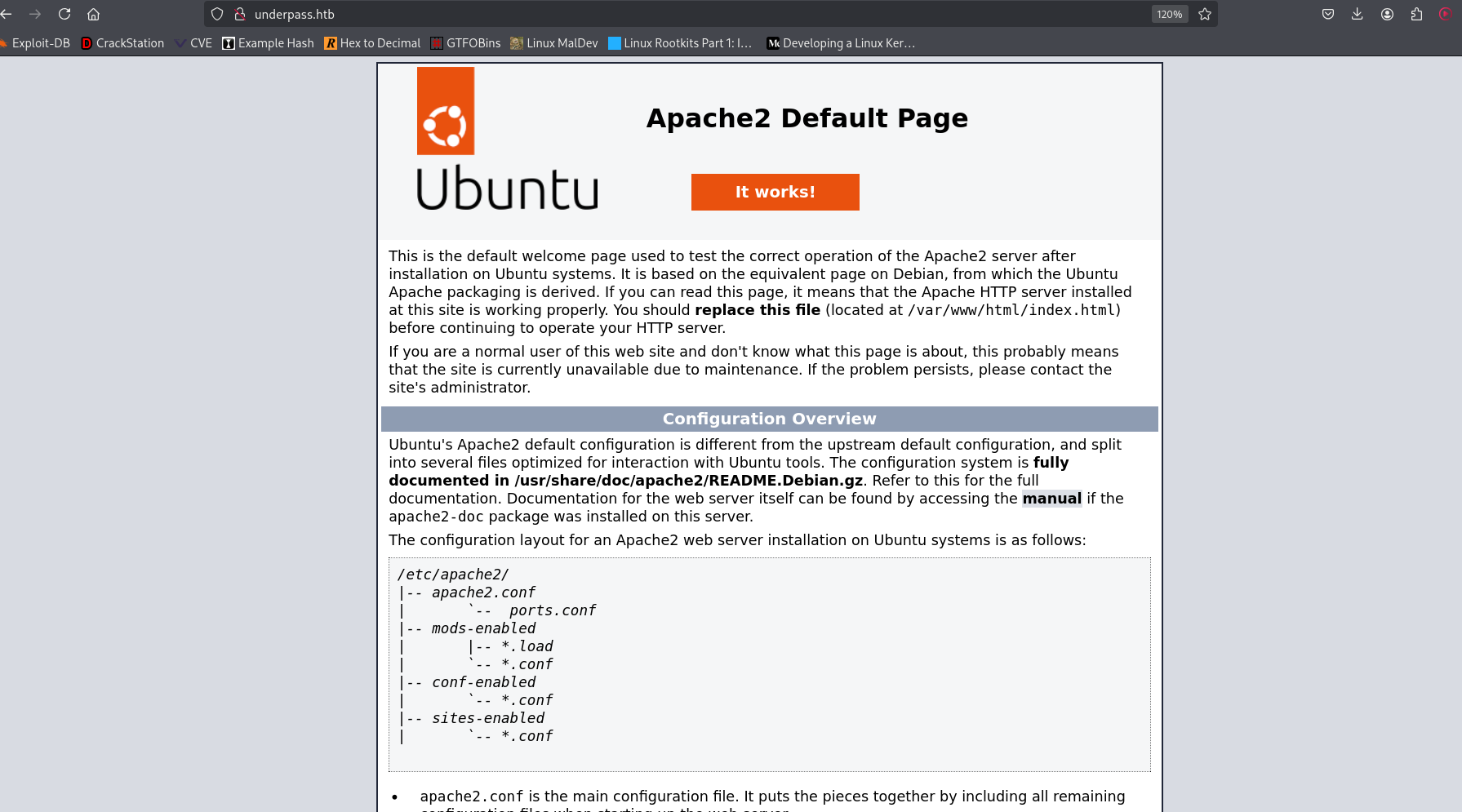Click the red extension icon at toolbar end

pos(1445,14)
